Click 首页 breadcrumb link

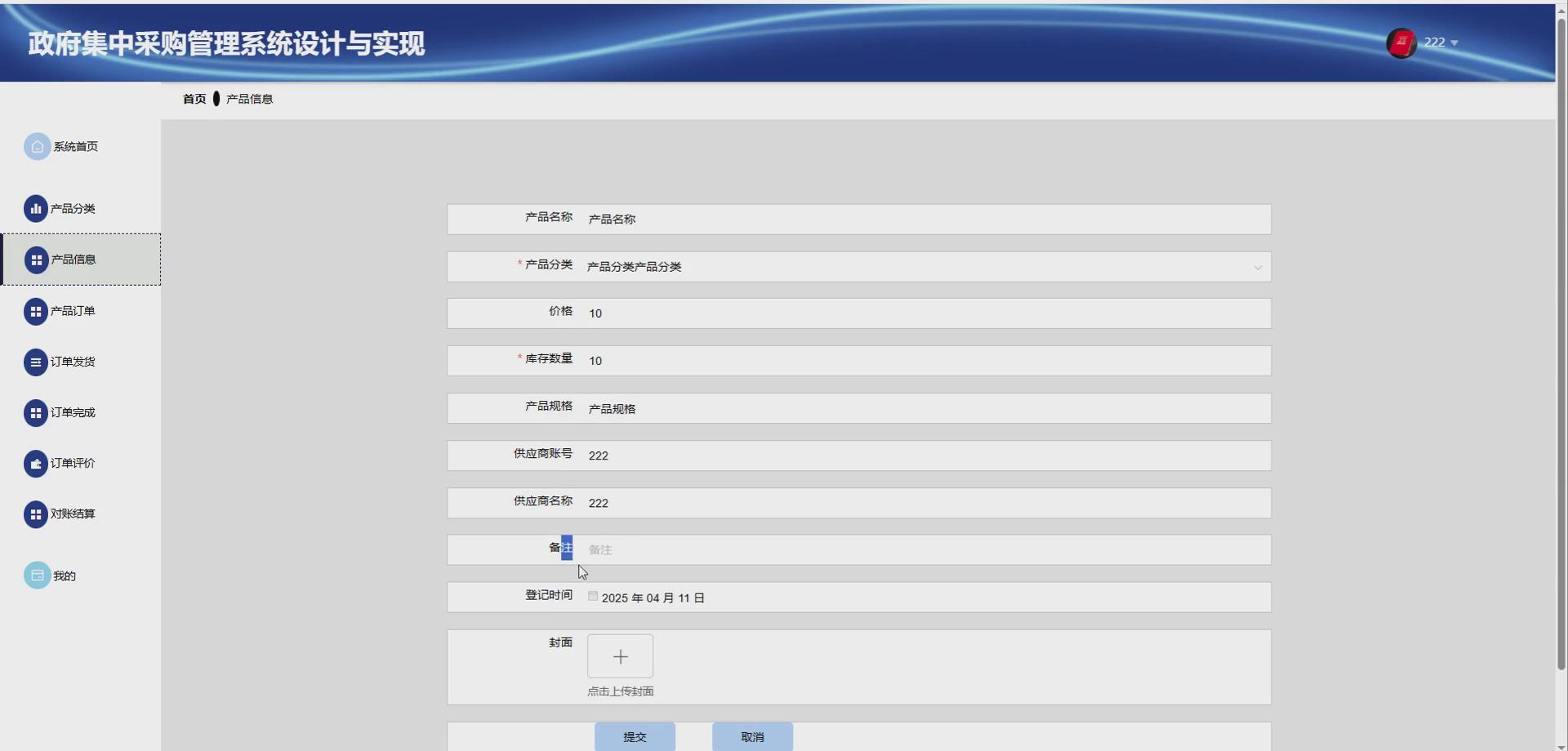coord(194,99)
